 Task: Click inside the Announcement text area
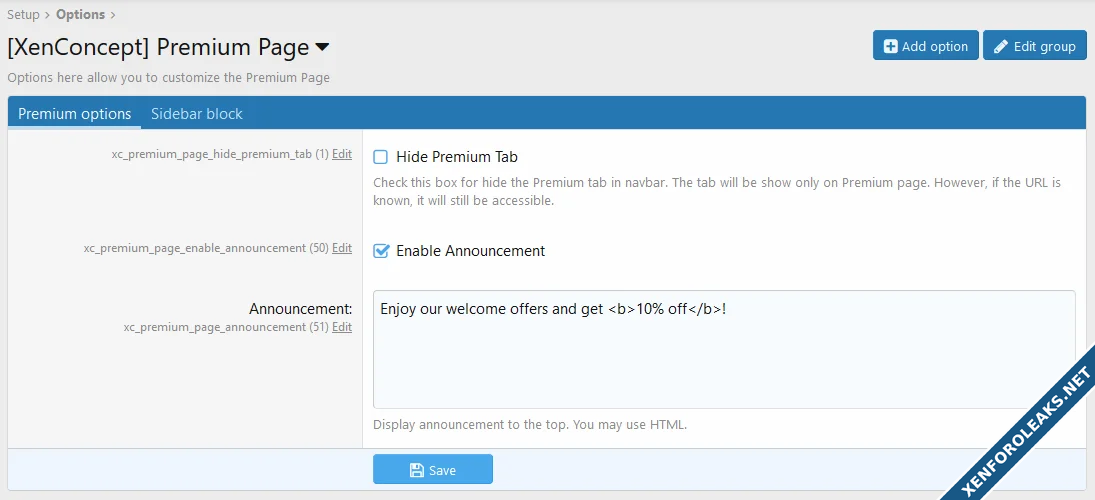(x=723, y=360)
